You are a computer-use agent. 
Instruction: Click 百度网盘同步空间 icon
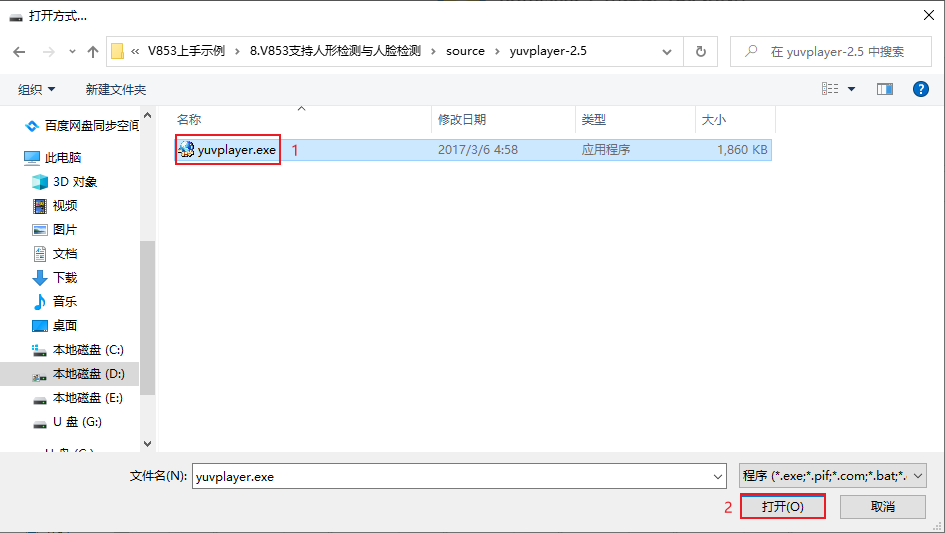tap(32, 126)
